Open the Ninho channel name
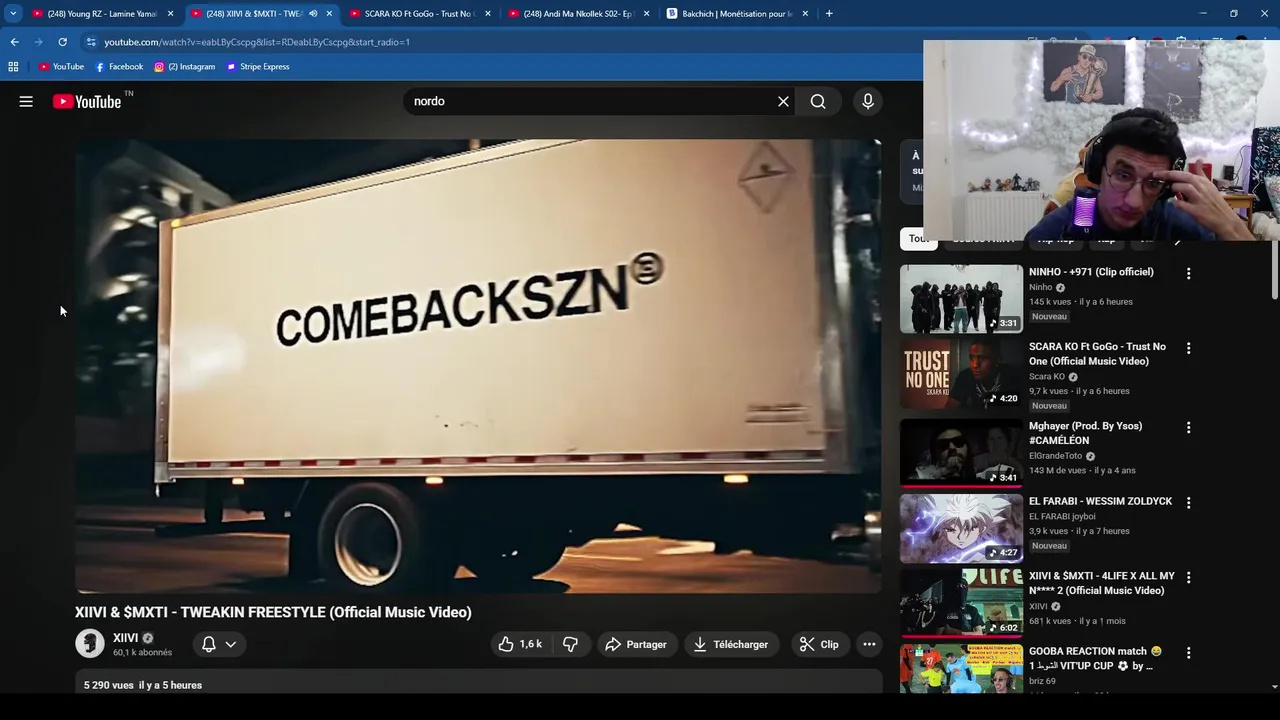This screenshot has width=1280, height=720. point(1040,288)
